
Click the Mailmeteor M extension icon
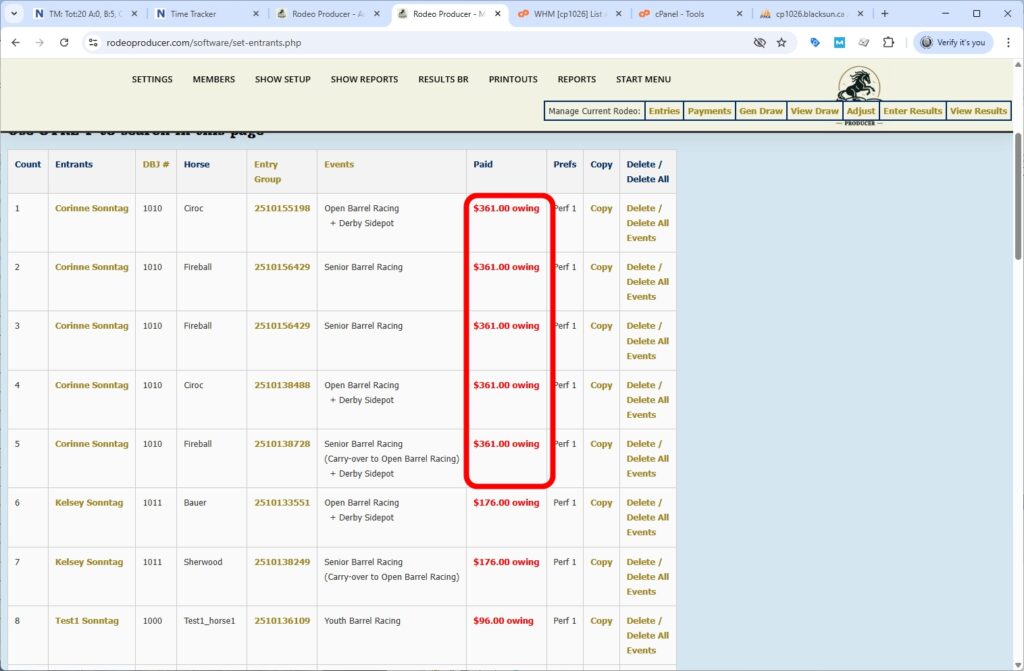[839, 43]
